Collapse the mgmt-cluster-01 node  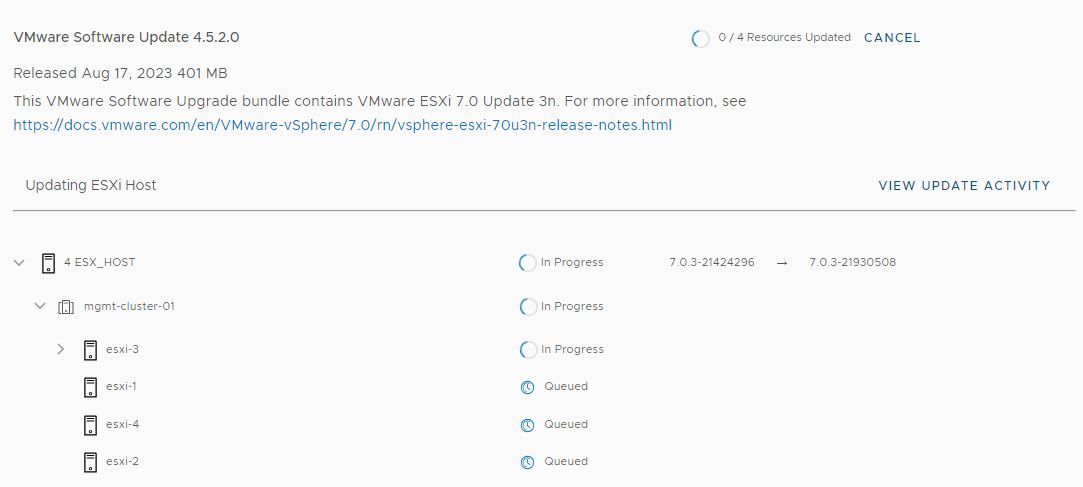pyautogui.click(x=40, y=307)
